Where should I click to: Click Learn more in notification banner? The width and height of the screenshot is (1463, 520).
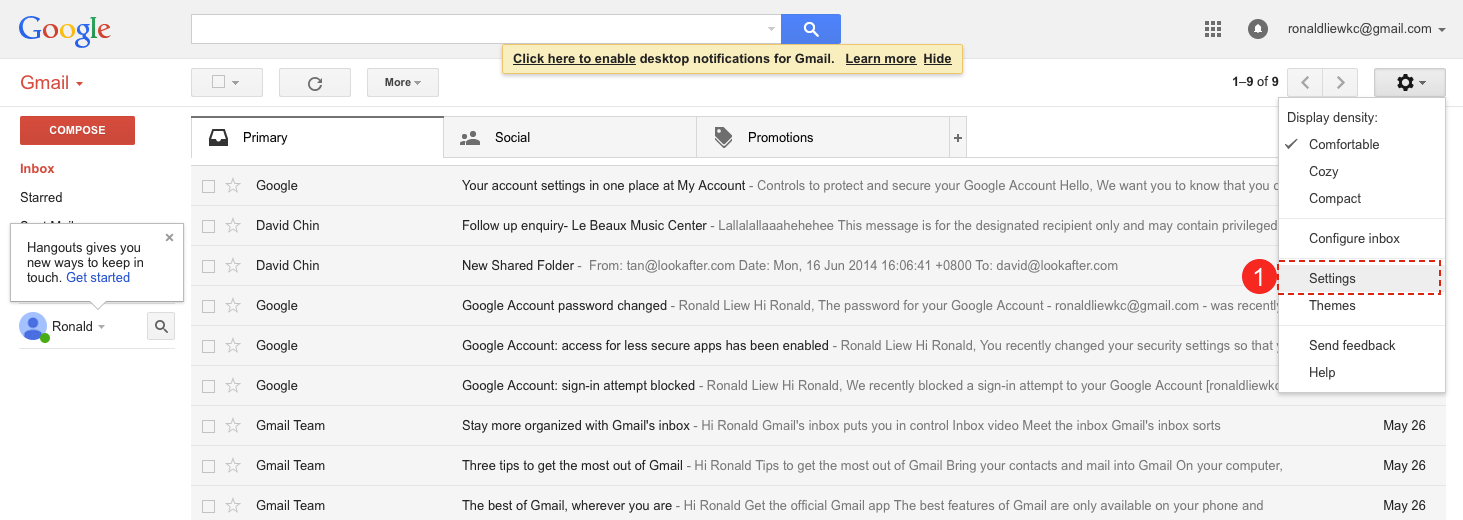(880, 58)
